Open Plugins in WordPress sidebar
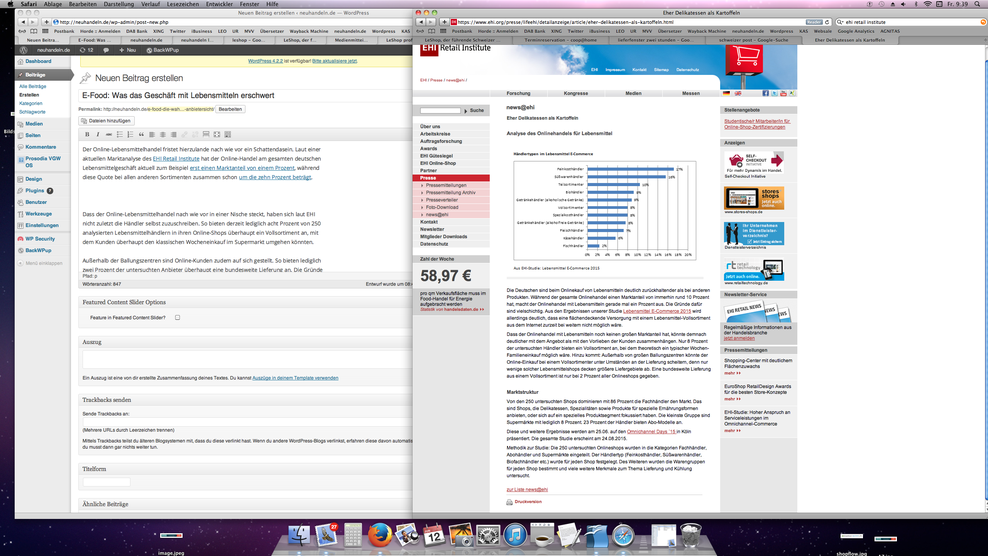This screenshot has width=988, height=556. 35,190
